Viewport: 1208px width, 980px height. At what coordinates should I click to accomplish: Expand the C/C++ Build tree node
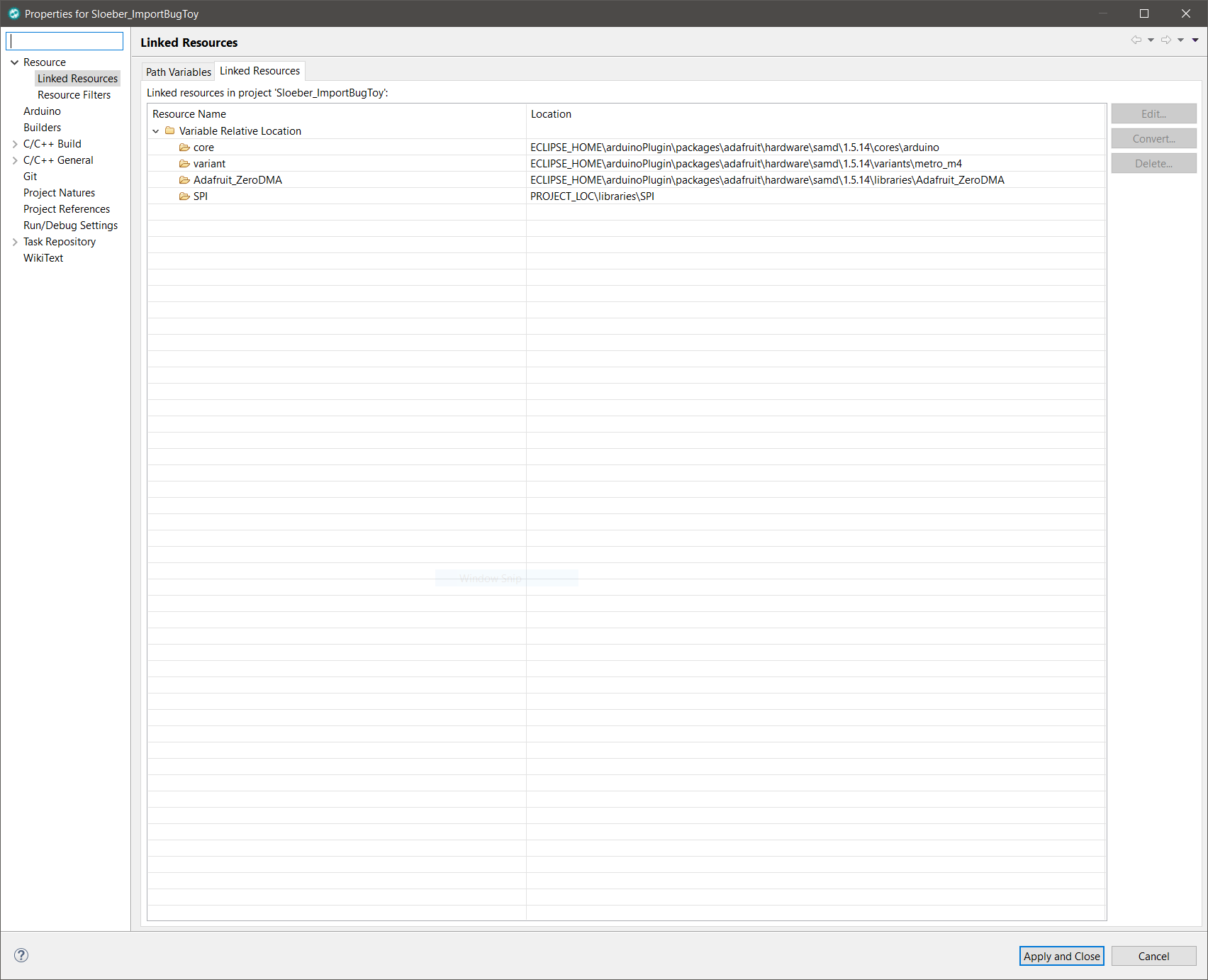tap(14, 143)
